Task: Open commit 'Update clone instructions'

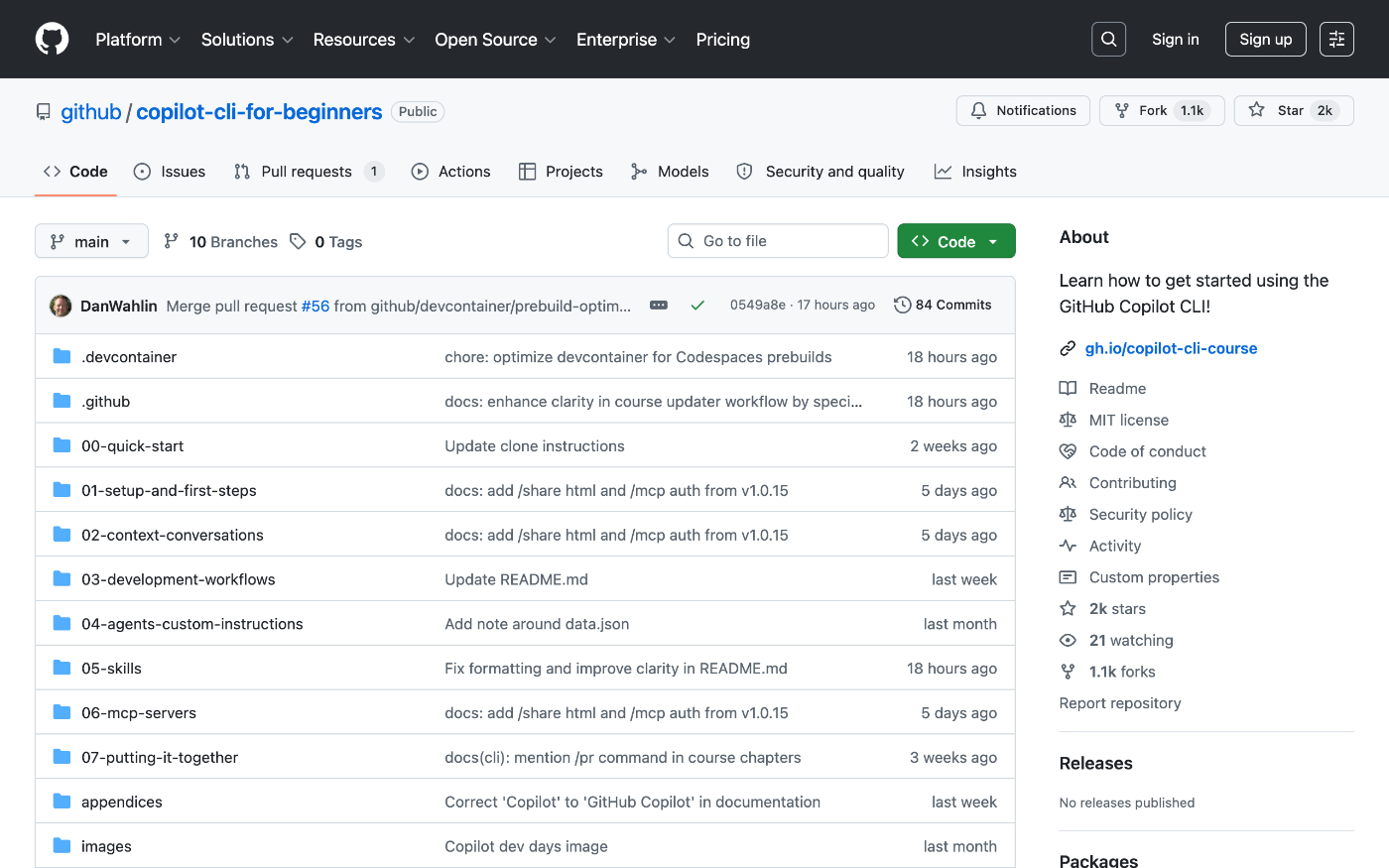Action: (x=535, y=446)
